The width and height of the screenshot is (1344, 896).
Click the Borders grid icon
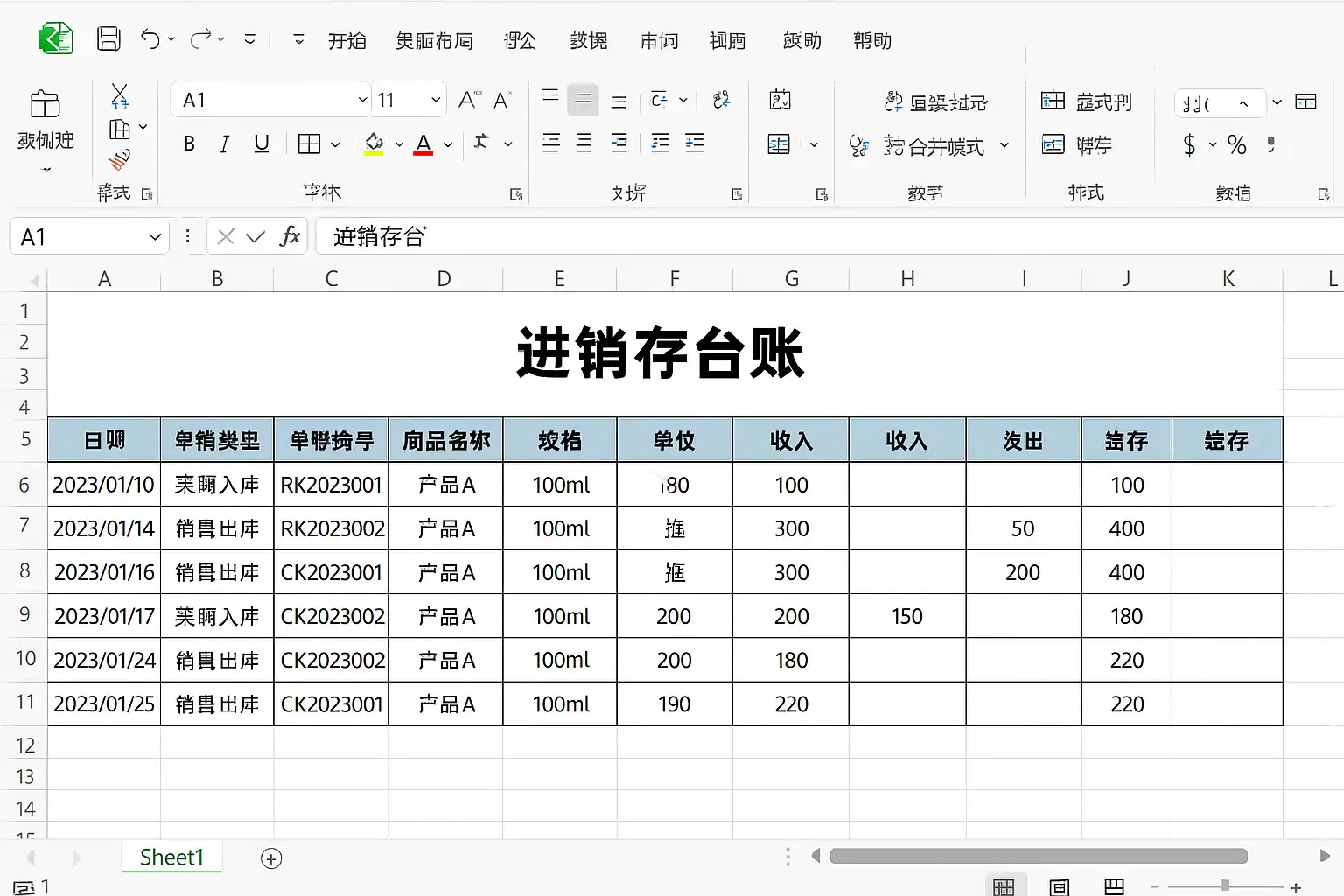click(309, 143)
